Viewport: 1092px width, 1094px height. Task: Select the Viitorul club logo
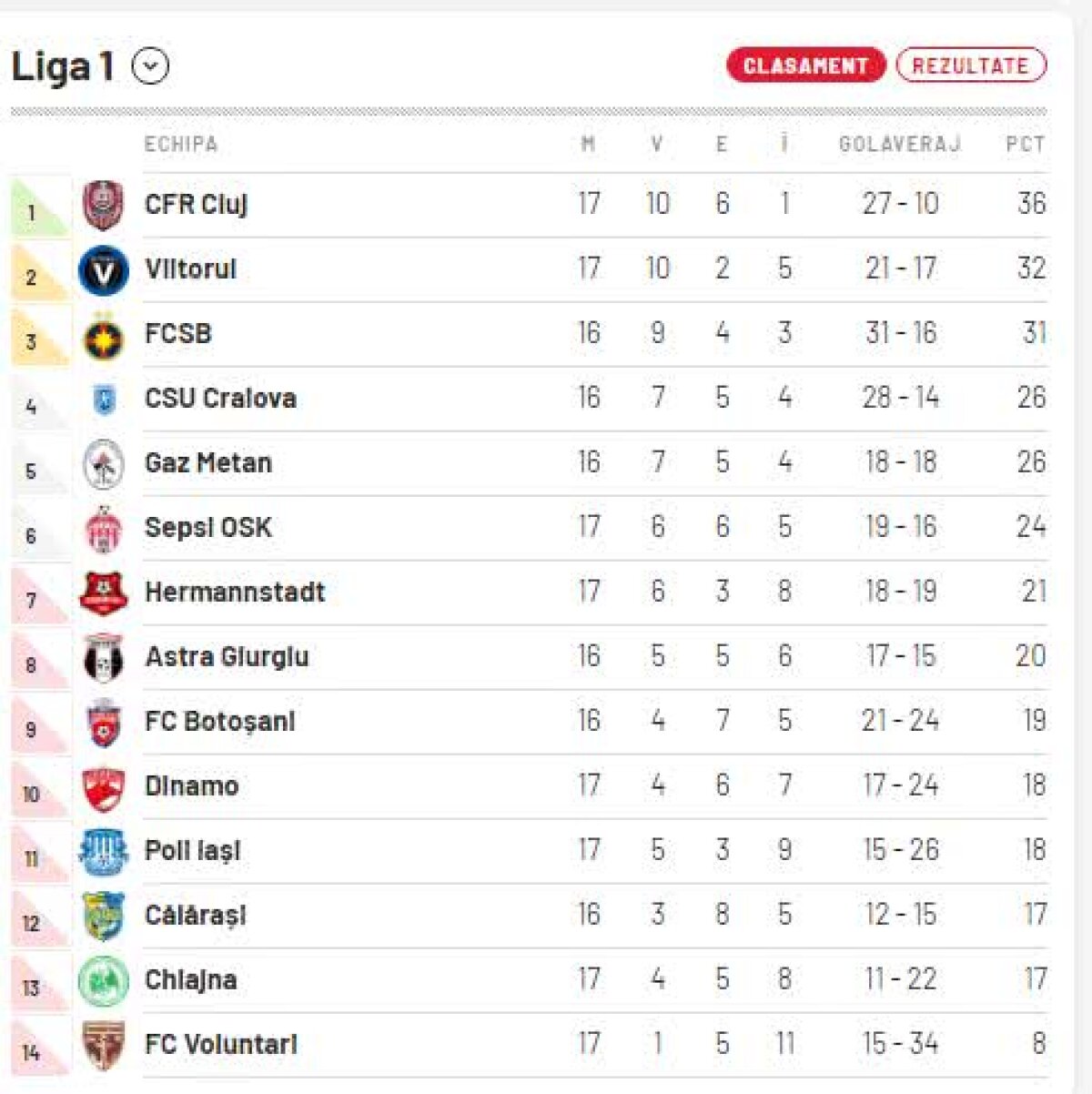[103, 268]
